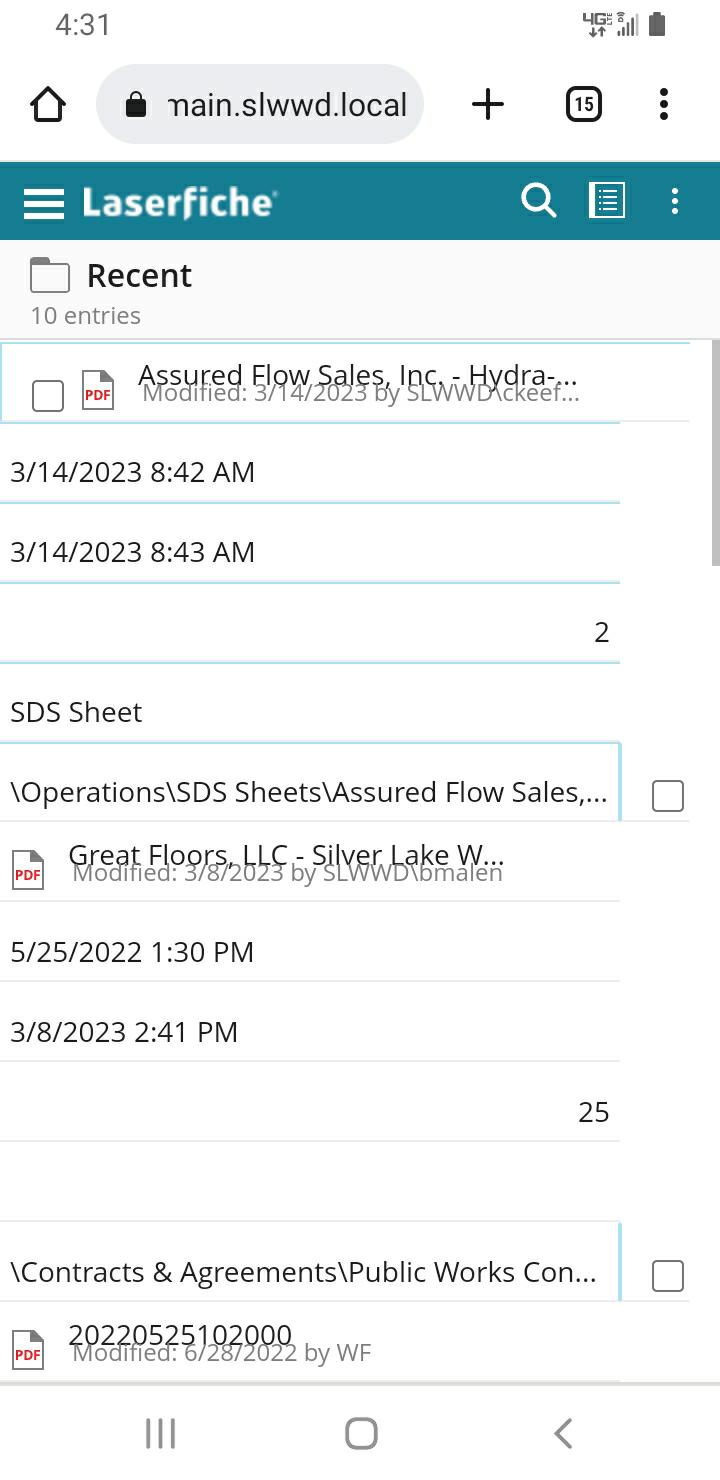The width and height of the screenshot is (720, 1480).
Task: Click the Assured Flow Sales PDF icon
Action: 98,390
